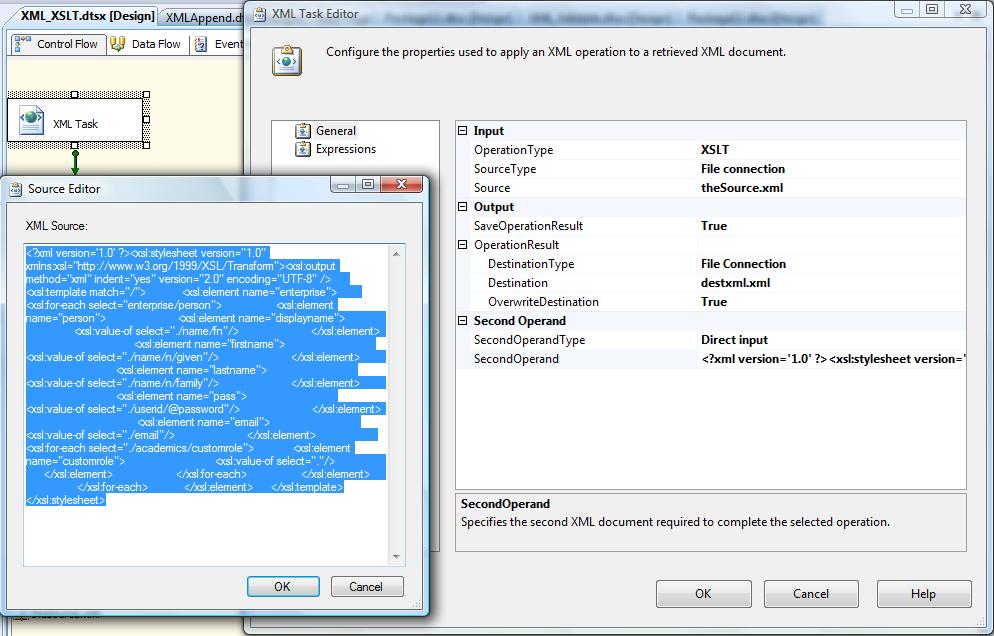Collapse the OperationResult property group

(x=463, y=245)
